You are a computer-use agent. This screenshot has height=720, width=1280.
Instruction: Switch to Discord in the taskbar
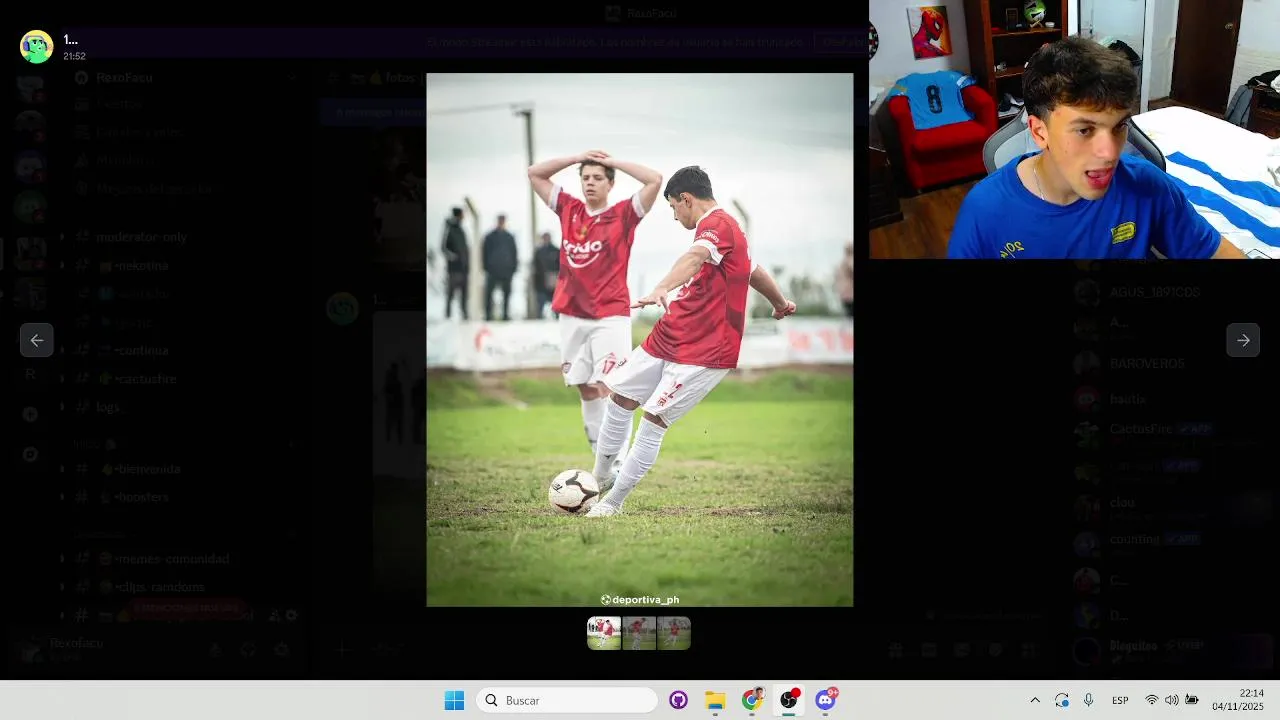coord(826,700)
